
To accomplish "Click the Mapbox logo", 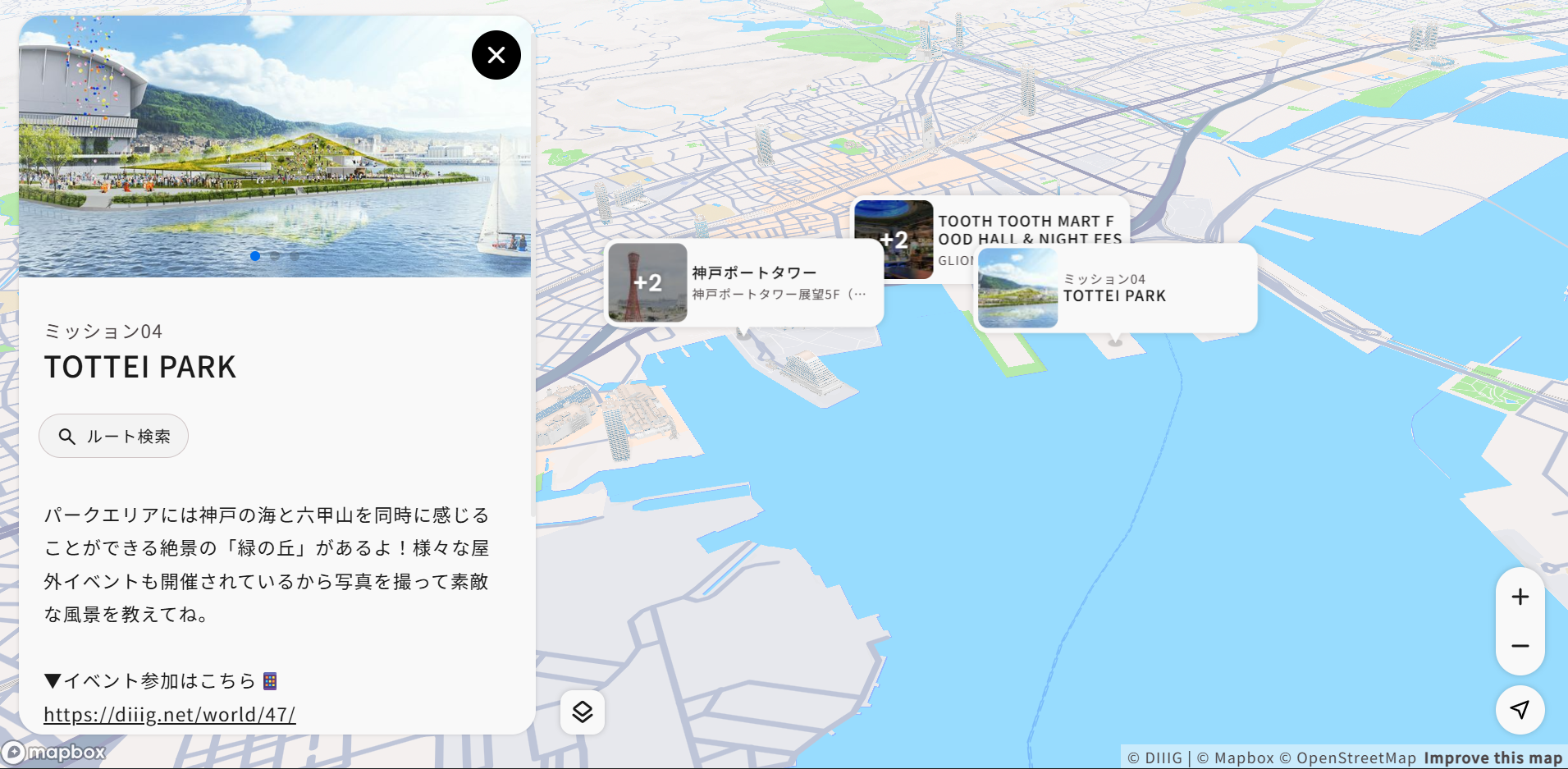I will pos(54,752).
